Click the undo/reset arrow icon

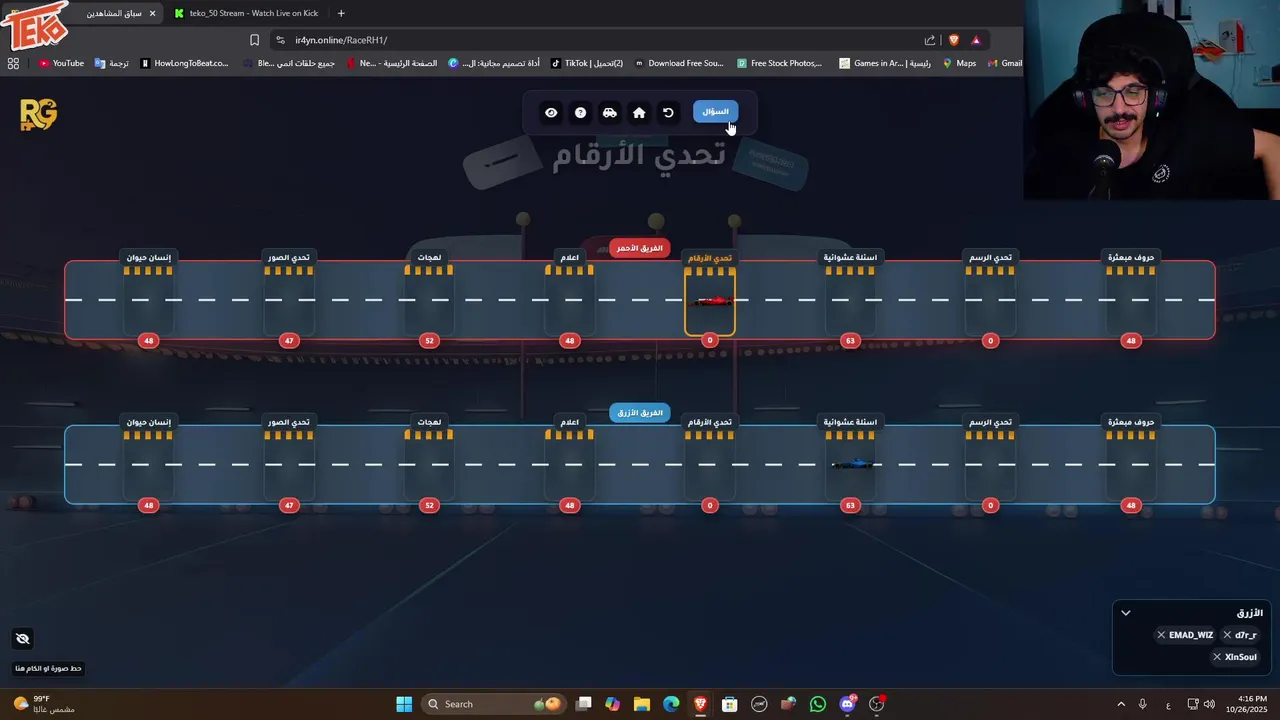point(668,113)
